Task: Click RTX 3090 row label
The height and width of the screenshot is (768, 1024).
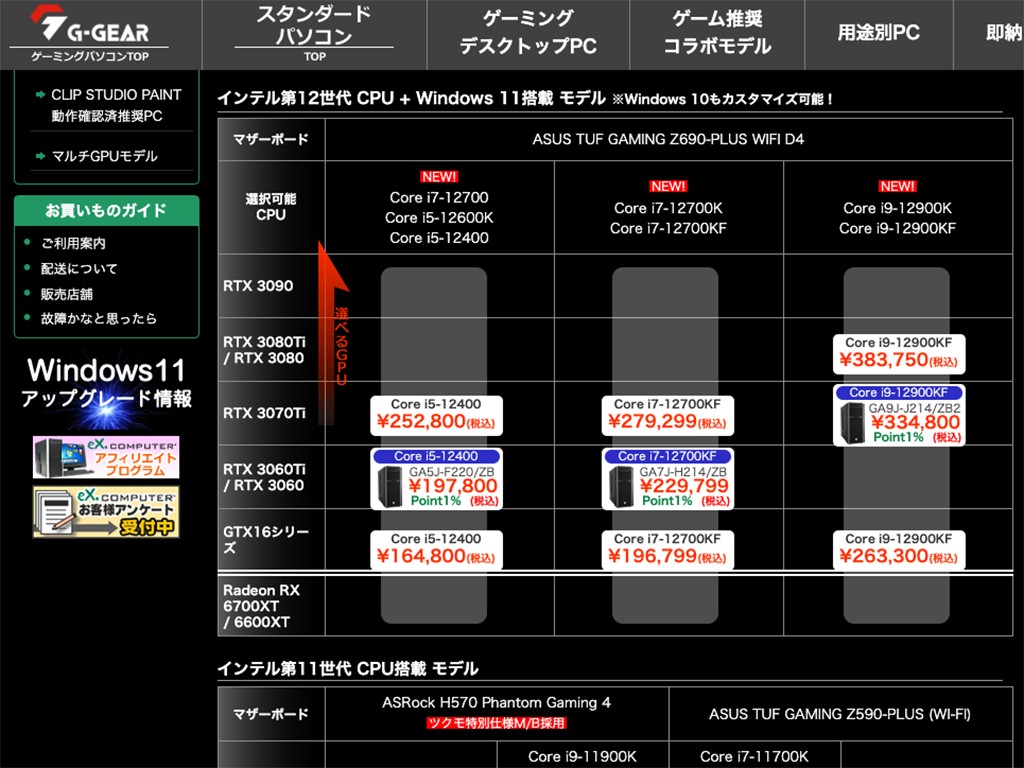Action: coord(258,286)
